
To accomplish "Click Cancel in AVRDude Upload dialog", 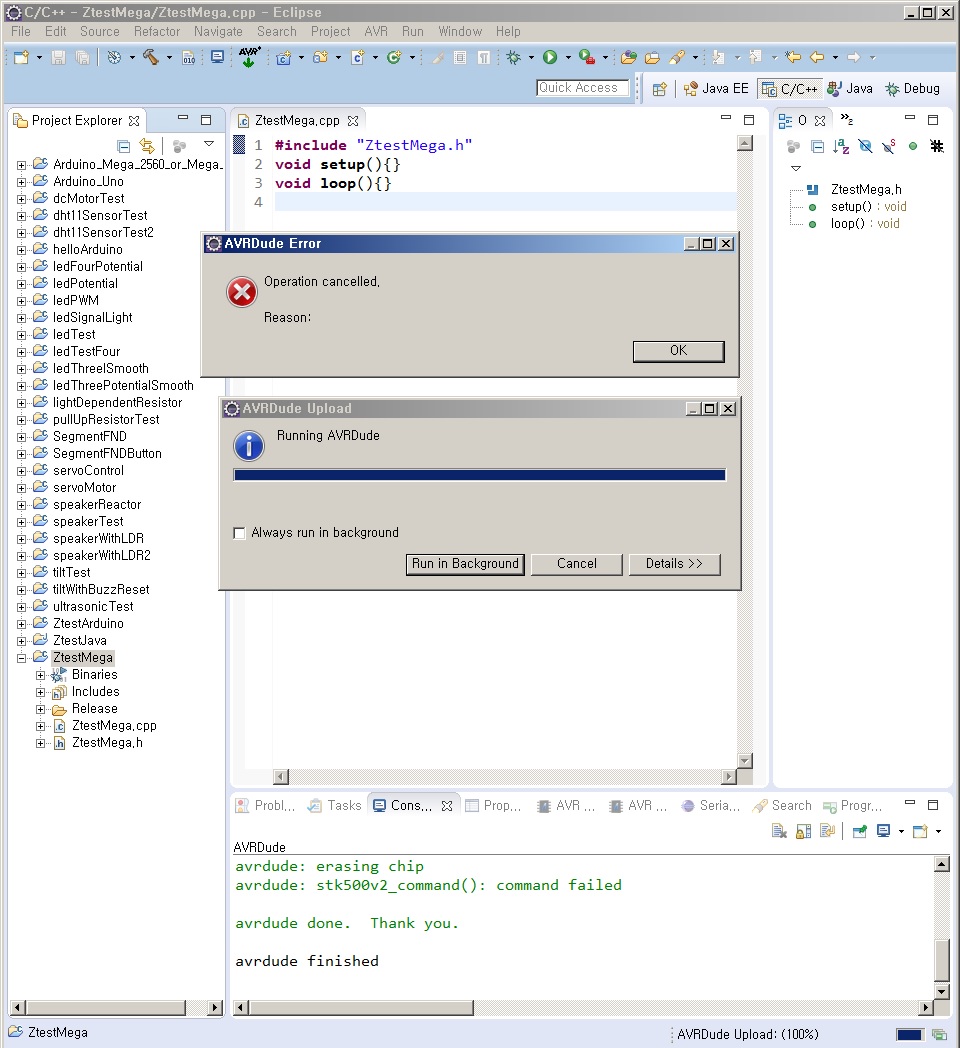I will click(577, 564).
